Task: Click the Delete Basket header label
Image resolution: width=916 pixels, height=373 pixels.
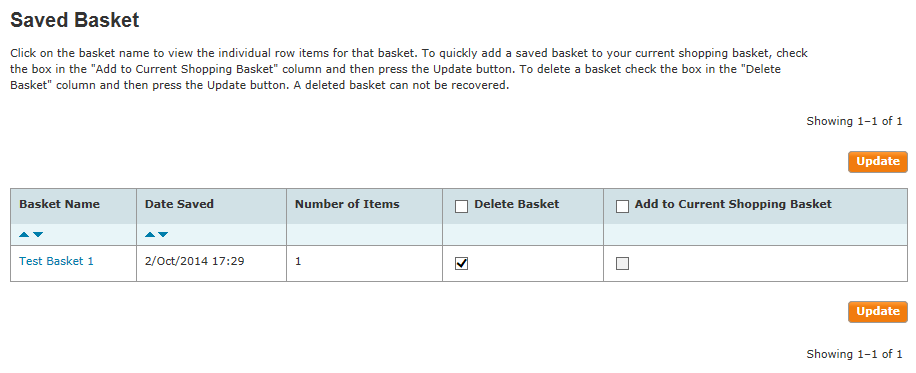Action: click(516, 204)
